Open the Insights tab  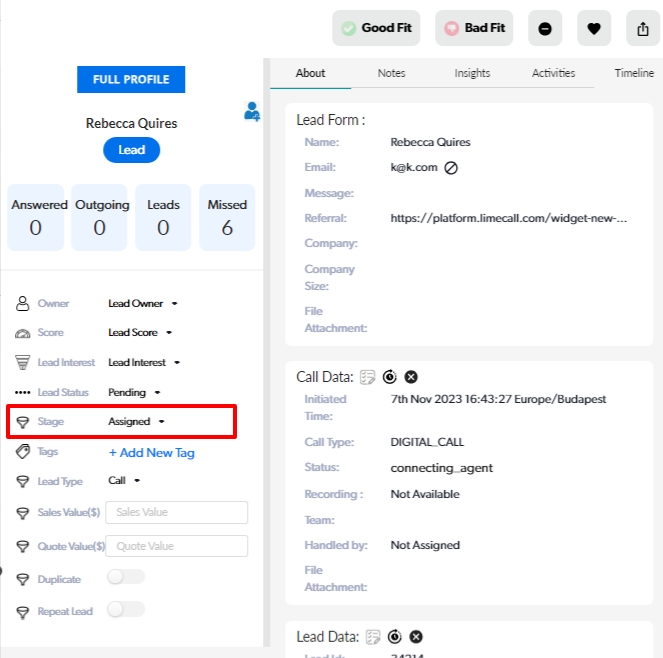point(472,73)
